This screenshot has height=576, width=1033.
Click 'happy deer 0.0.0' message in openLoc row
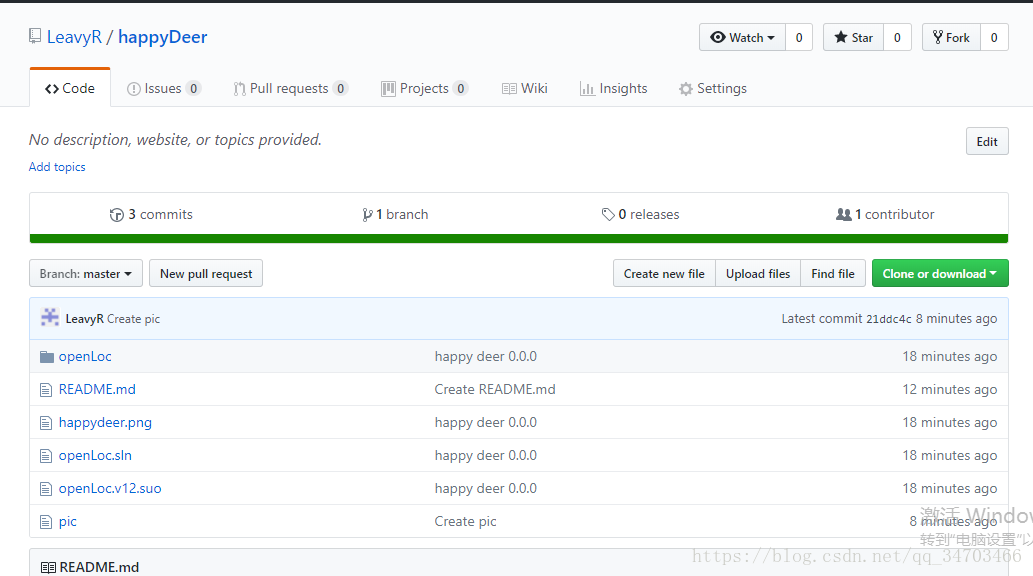click(486, 357)
